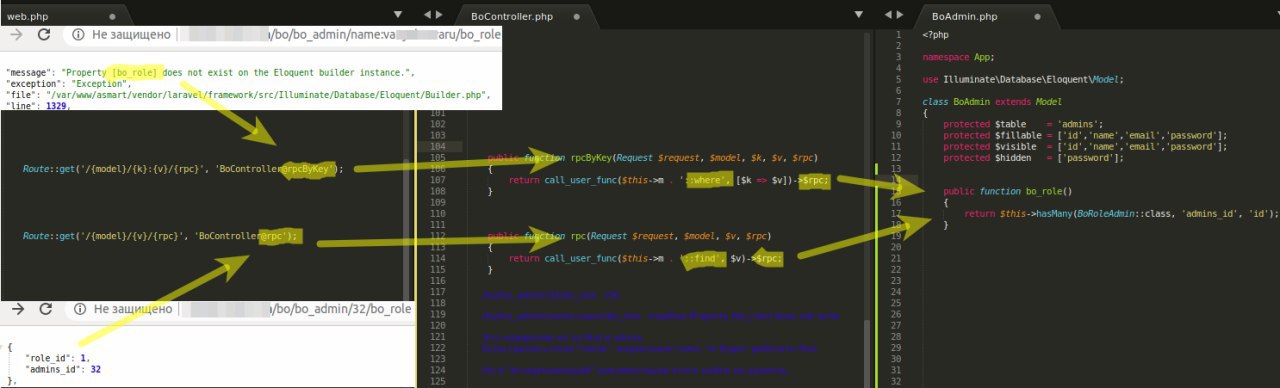Open the tab list dropdown for the web.php pane

click(398, 14)
